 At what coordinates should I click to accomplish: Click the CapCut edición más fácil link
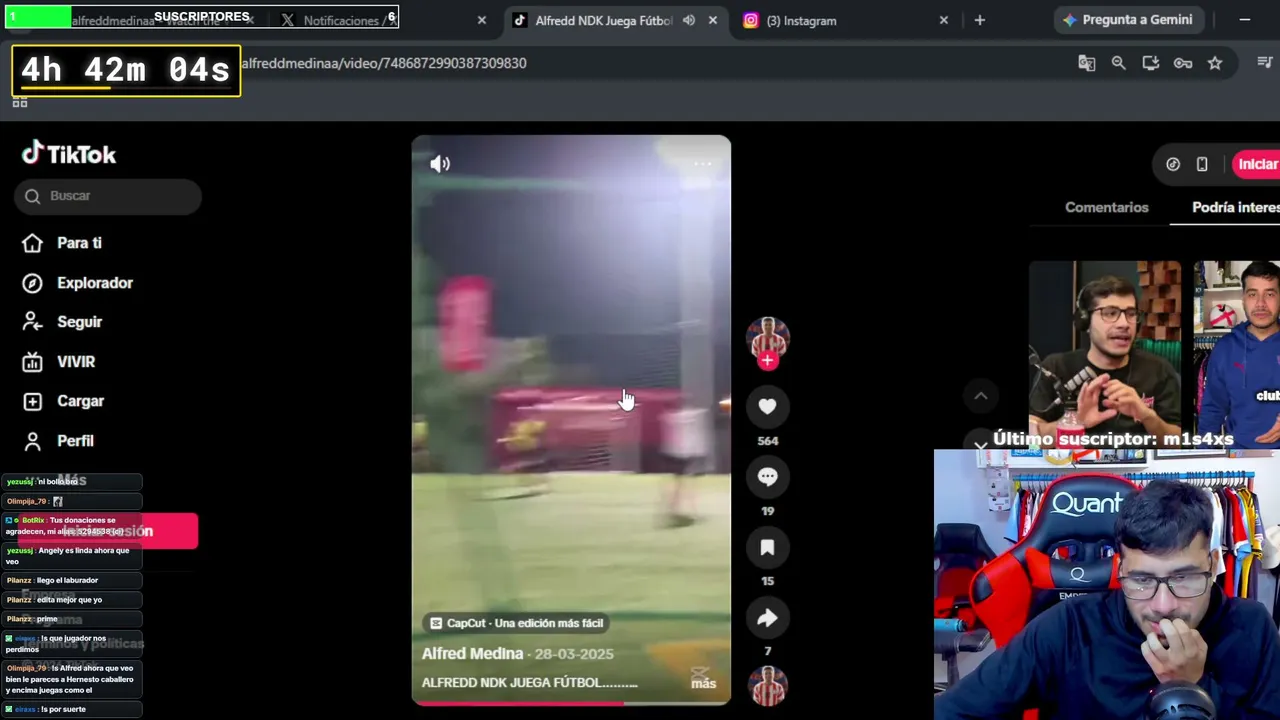(x=516, y=623)
